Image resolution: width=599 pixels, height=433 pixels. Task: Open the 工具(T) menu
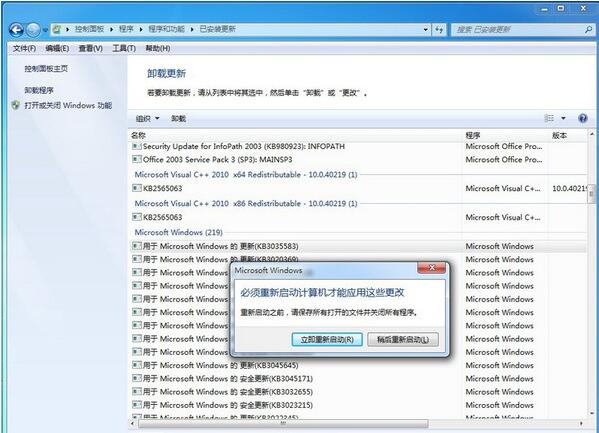[124, 49]
